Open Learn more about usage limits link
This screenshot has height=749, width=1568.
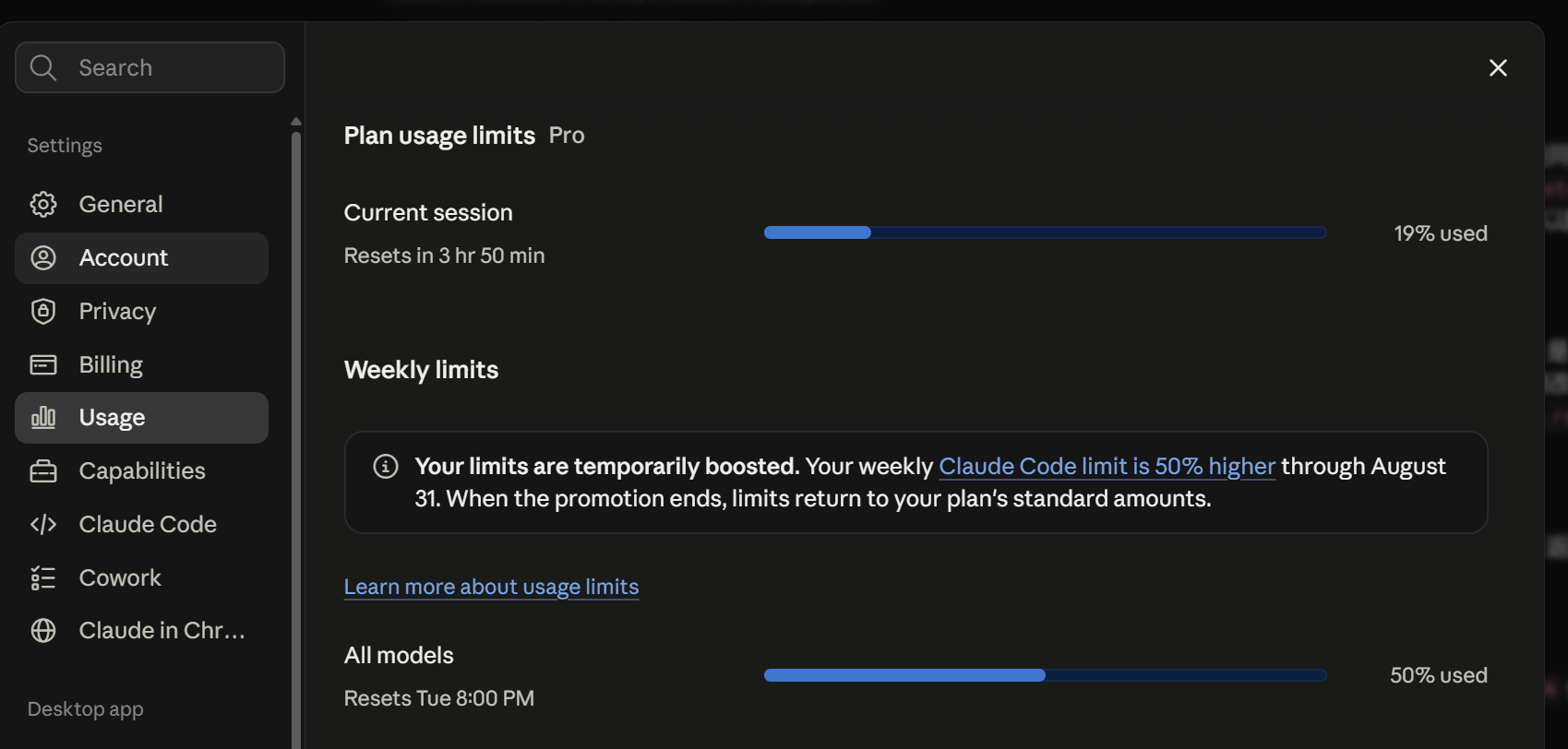coord(491,587)
